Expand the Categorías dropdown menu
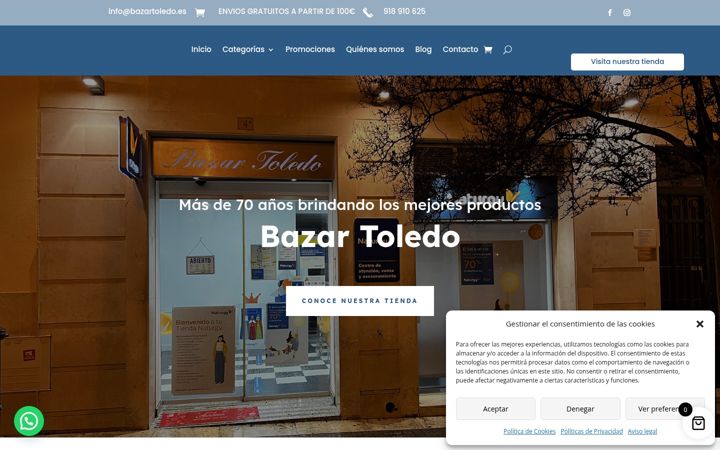 (248, 50)
